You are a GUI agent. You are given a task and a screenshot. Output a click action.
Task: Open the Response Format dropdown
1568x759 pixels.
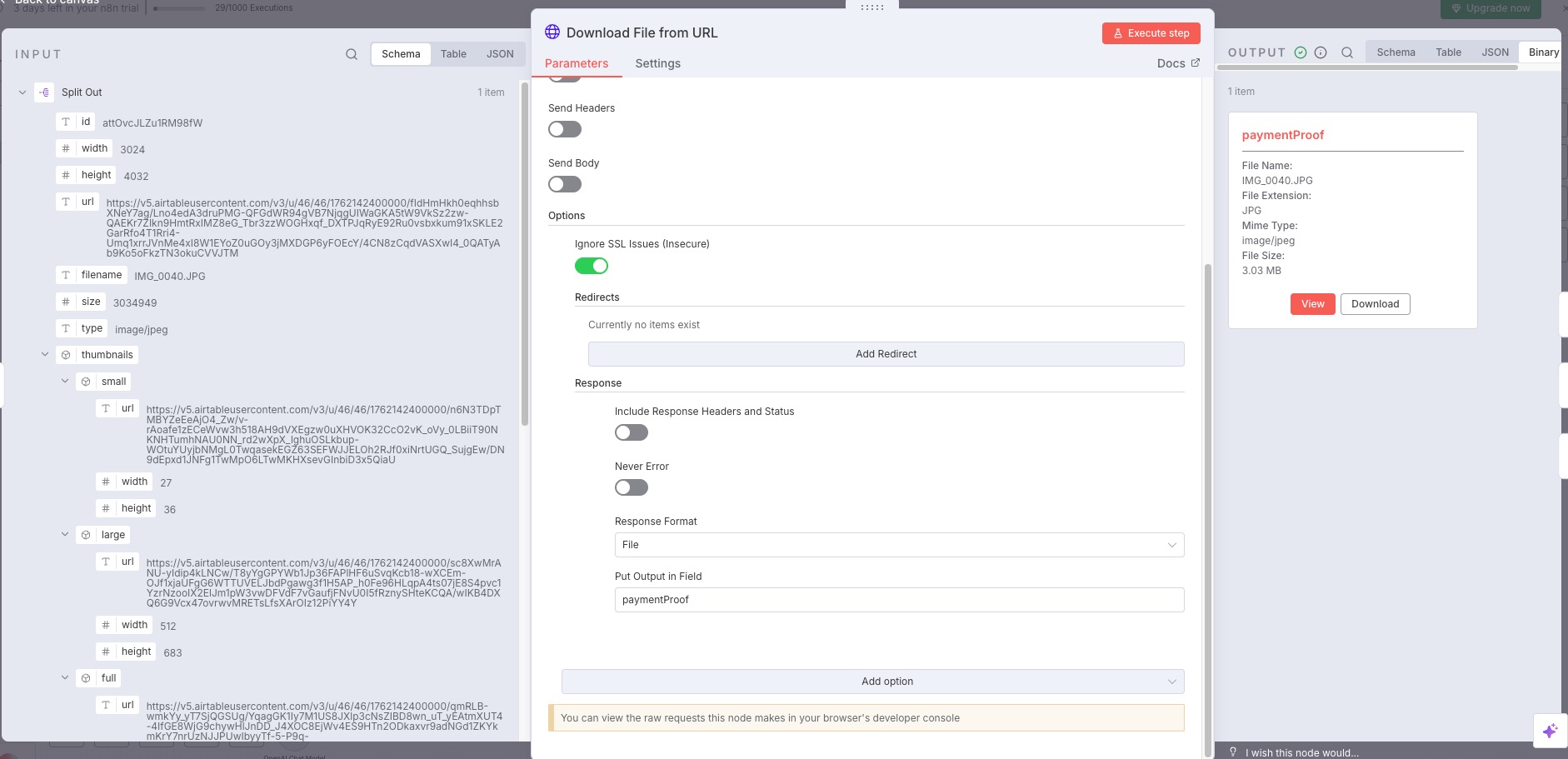pyautogui.click(x=899, y=545)
